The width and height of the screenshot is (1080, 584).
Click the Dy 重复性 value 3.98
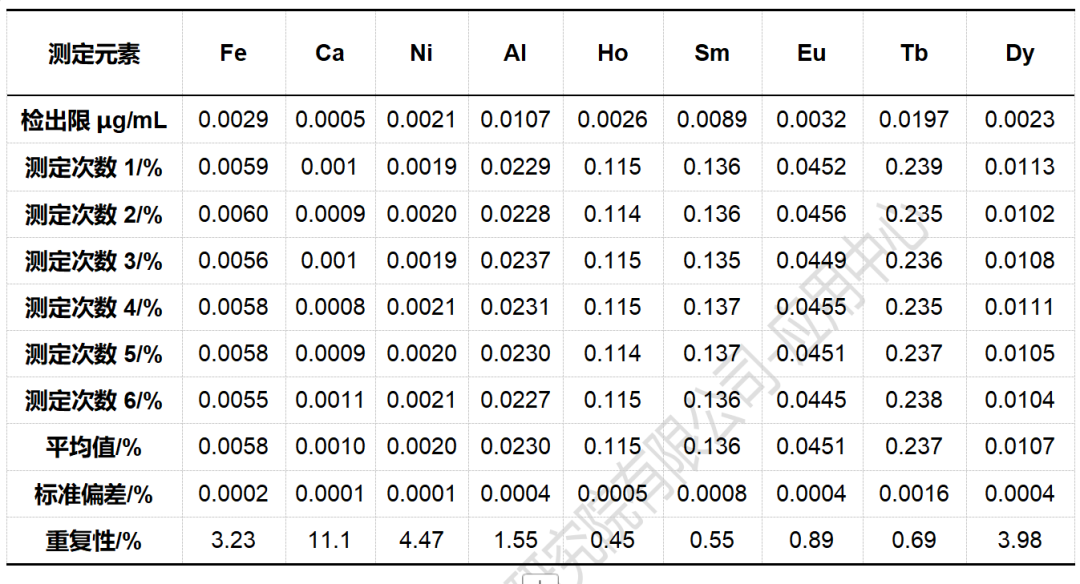coord(1019,541)
